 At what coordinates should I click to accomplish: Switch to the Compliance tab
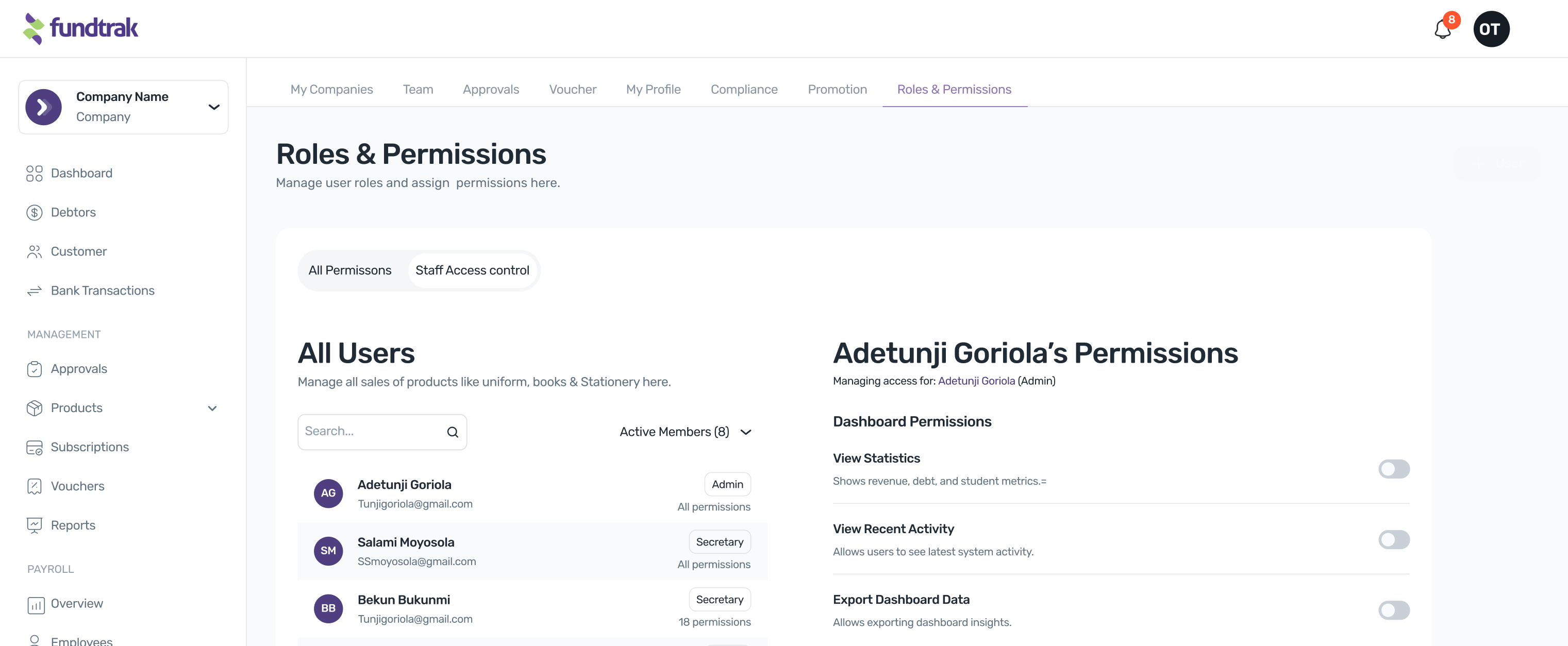tap(744, 90)
